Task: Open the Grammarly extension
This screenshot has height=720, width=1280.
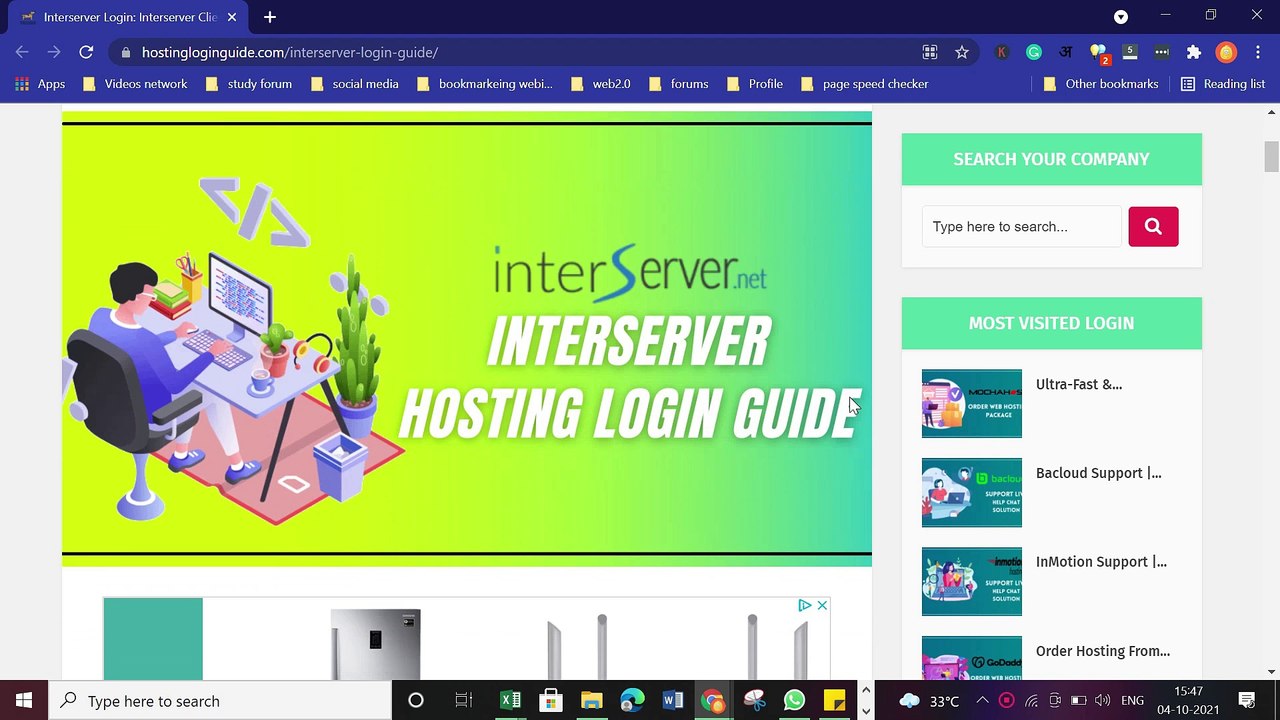Action: [1034, 52]
